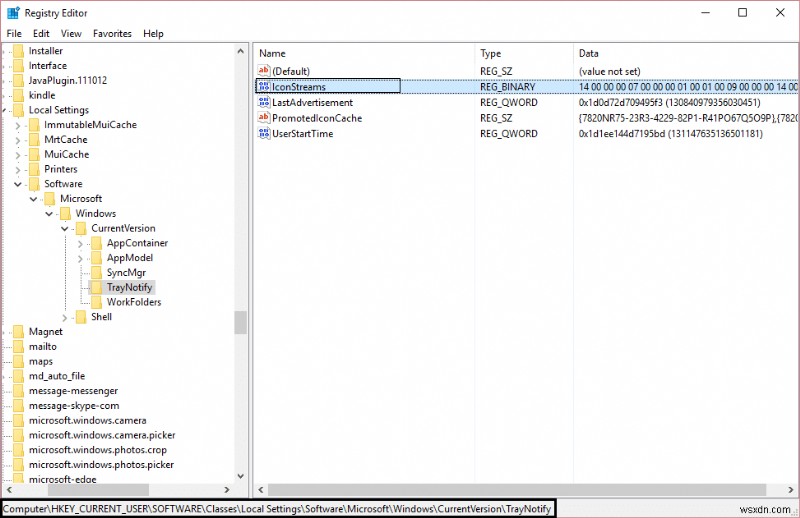
Task: Select the IconStreams value name
Action: click(298, 87)
